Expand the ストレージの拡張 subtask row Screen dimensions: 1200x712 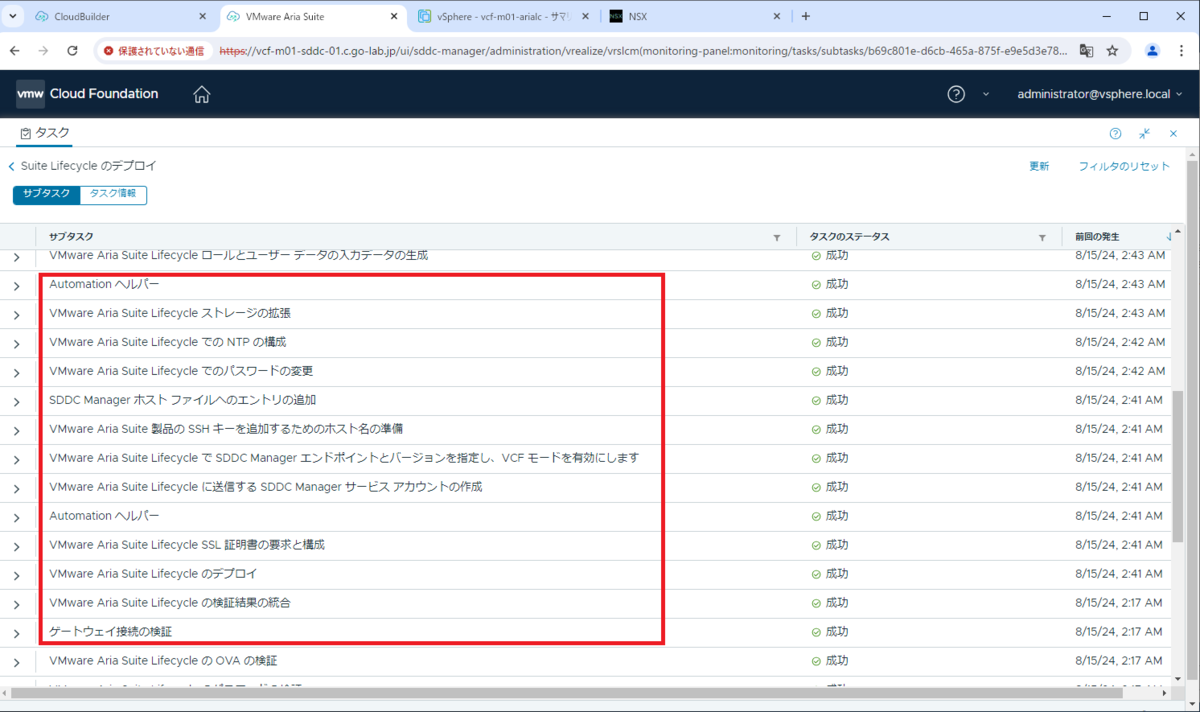[x=16, y=314]
